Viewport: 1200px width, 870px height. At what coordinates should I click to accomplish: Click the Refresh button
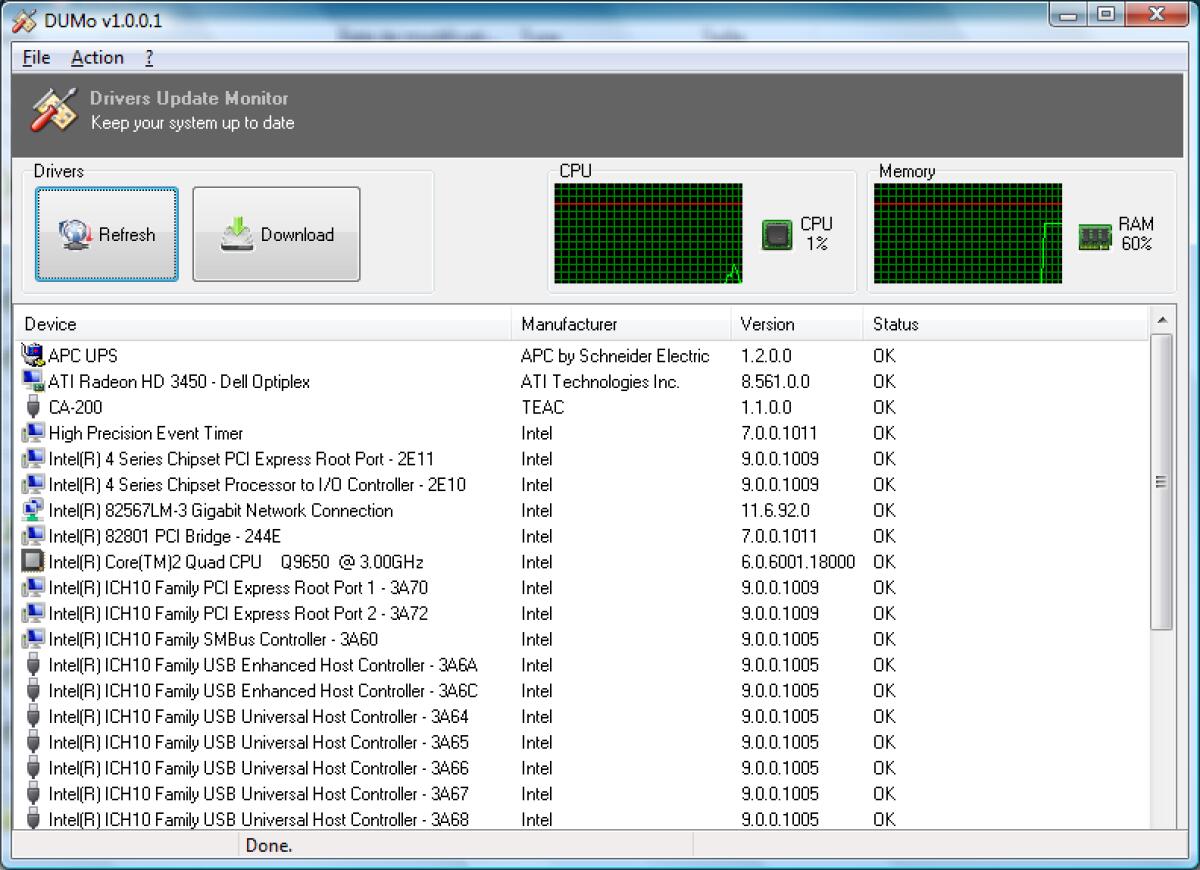click(x=106, y=234)
